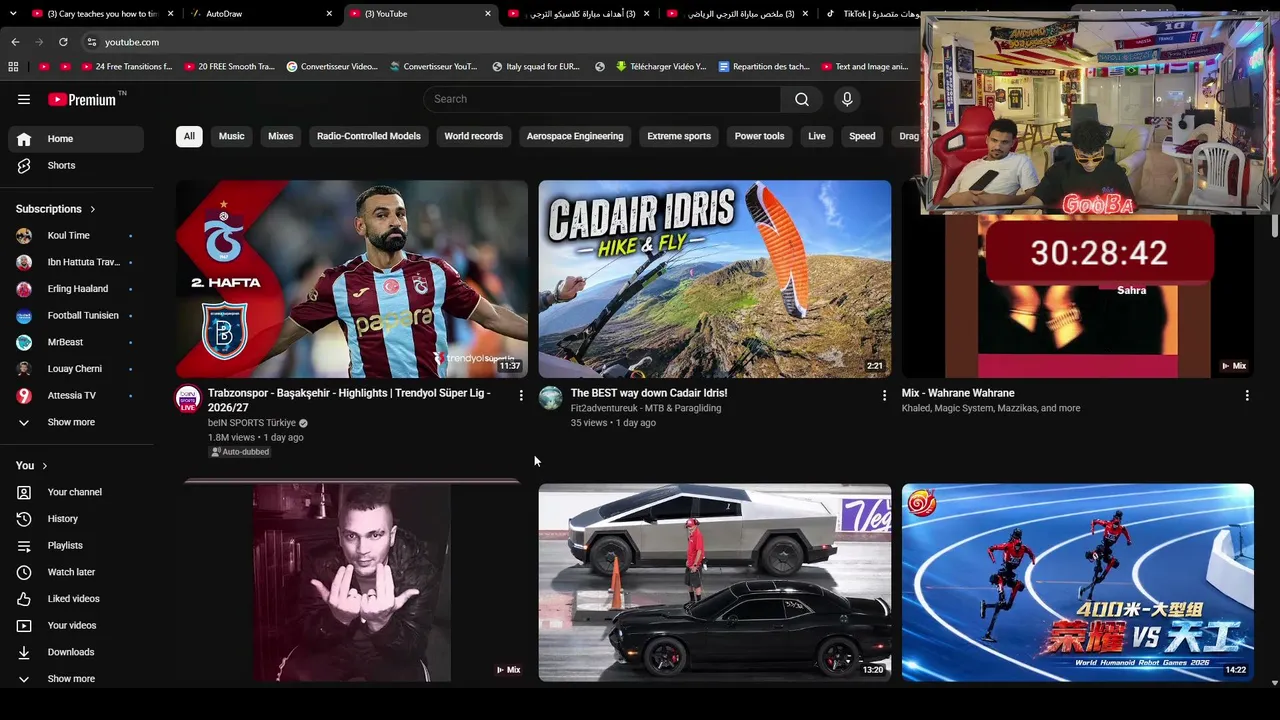
Task: Select the Radio-Controlled Models chip
Action: (x=369, y=136)
